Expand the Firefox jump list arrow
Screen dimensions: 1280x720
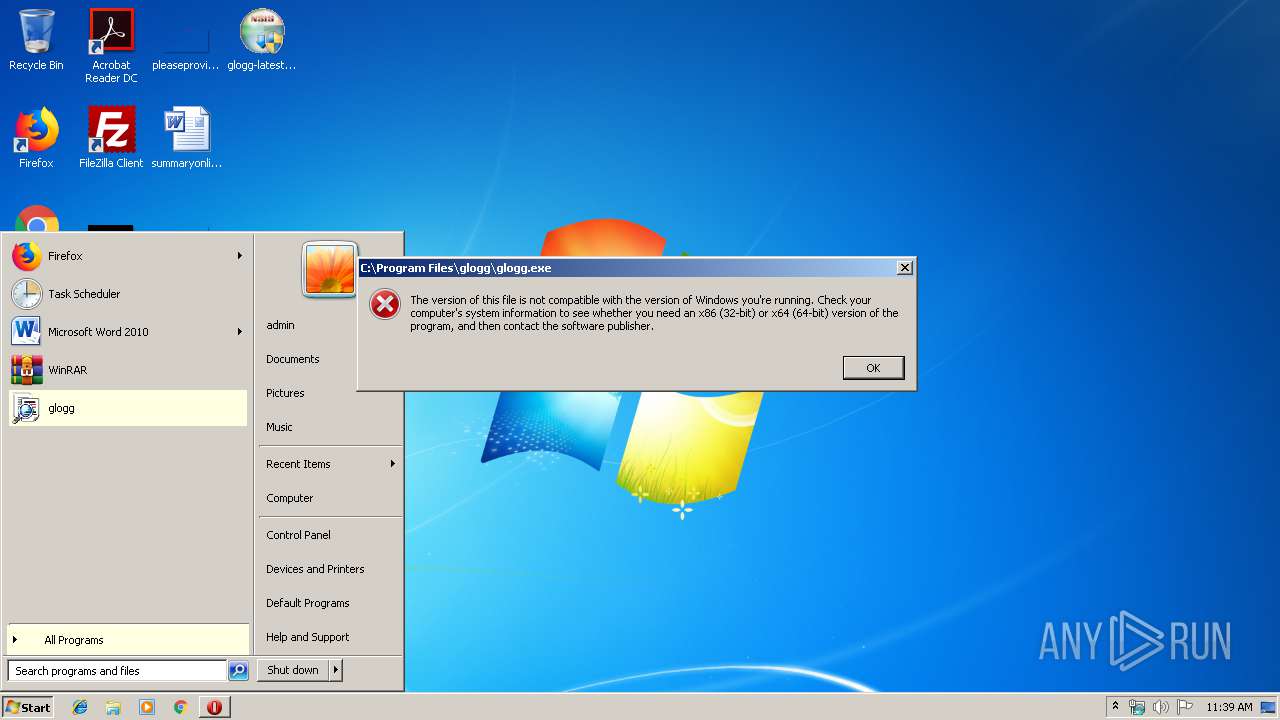coord(240,256)
